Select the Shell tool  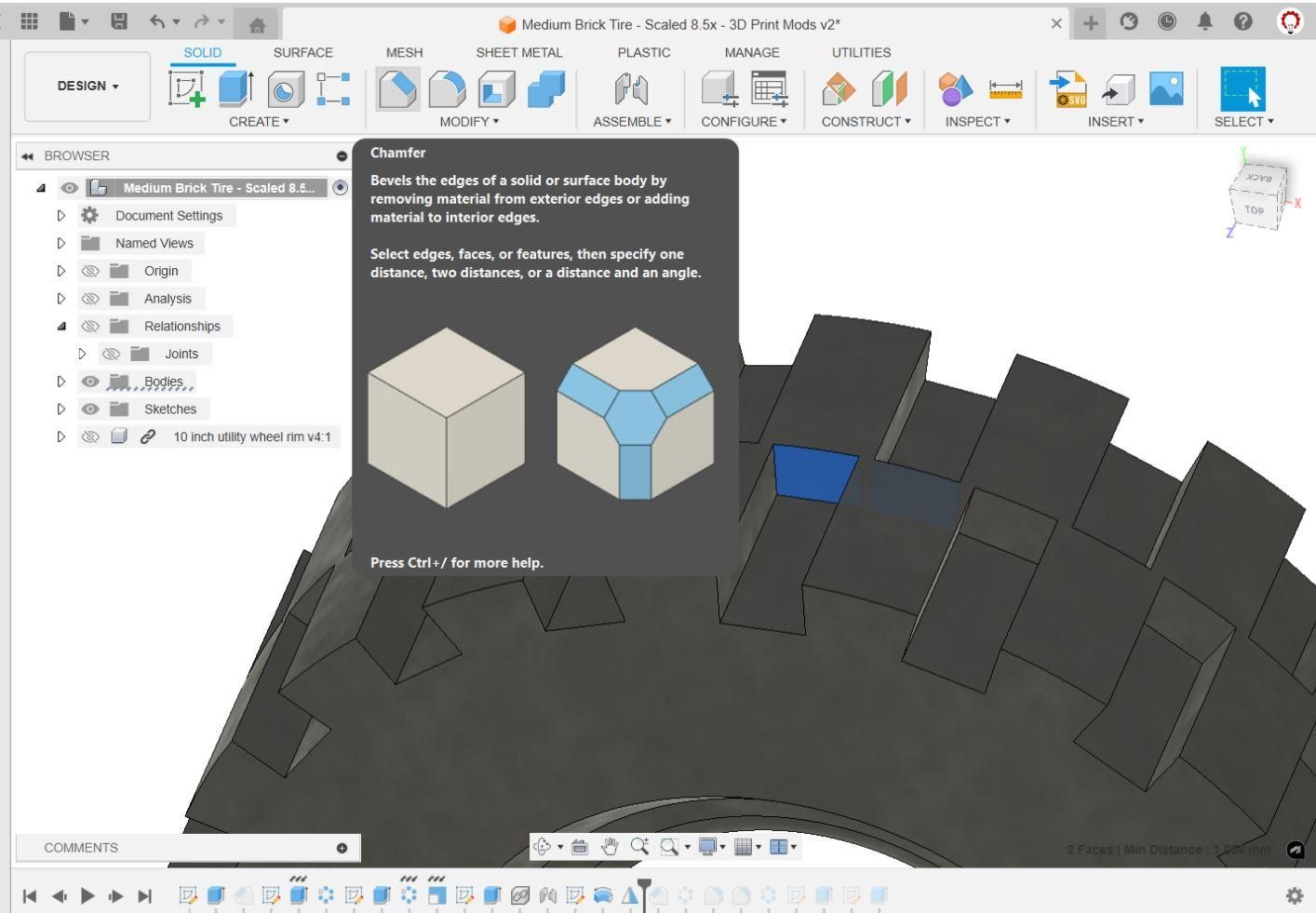pyautogui.click(x=496, y=89)
